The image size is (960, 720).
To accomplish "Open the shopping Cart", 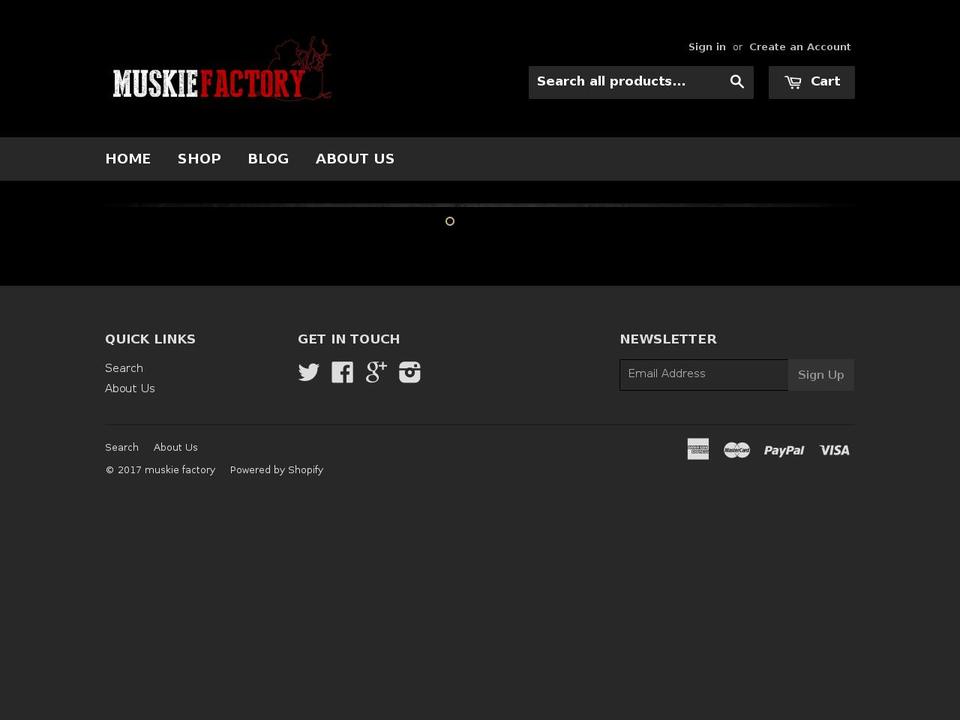I will tap(811, 81).
